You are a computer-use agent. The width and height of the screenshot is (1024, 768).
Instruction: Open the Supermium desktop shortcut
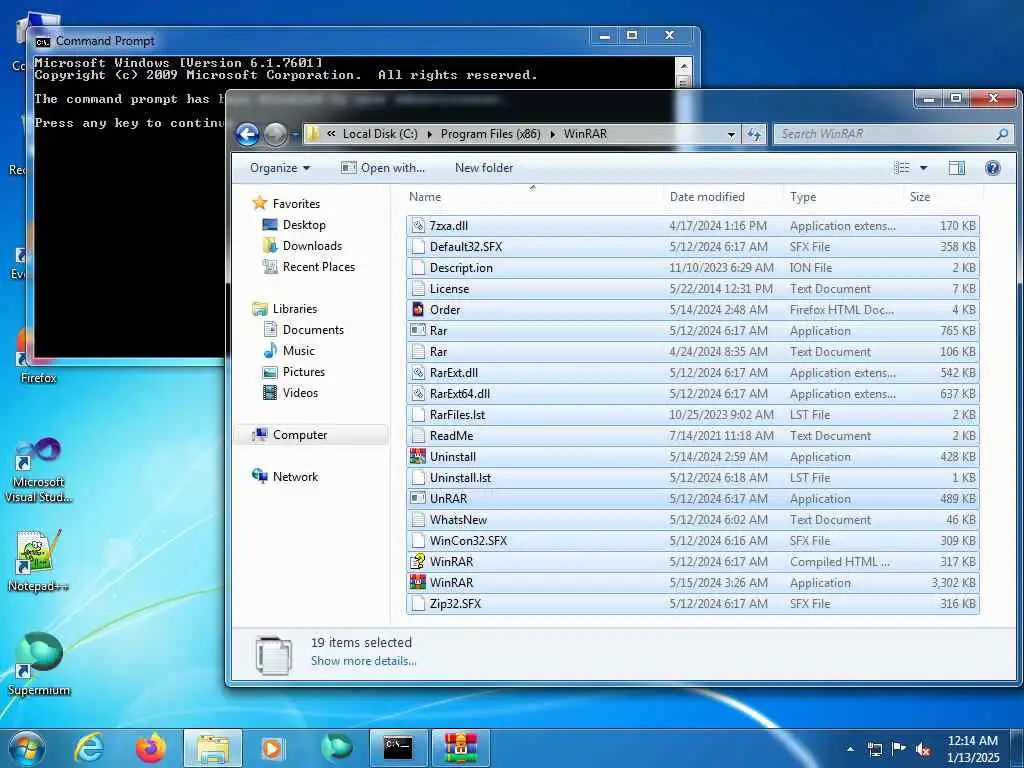(39, 664)
